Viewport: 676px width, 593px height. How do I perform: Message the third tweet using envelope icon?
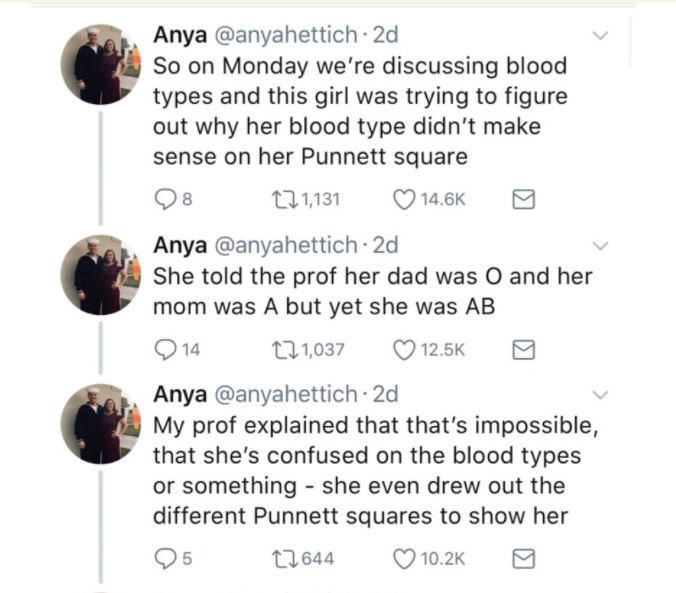[x=521, y=558]
